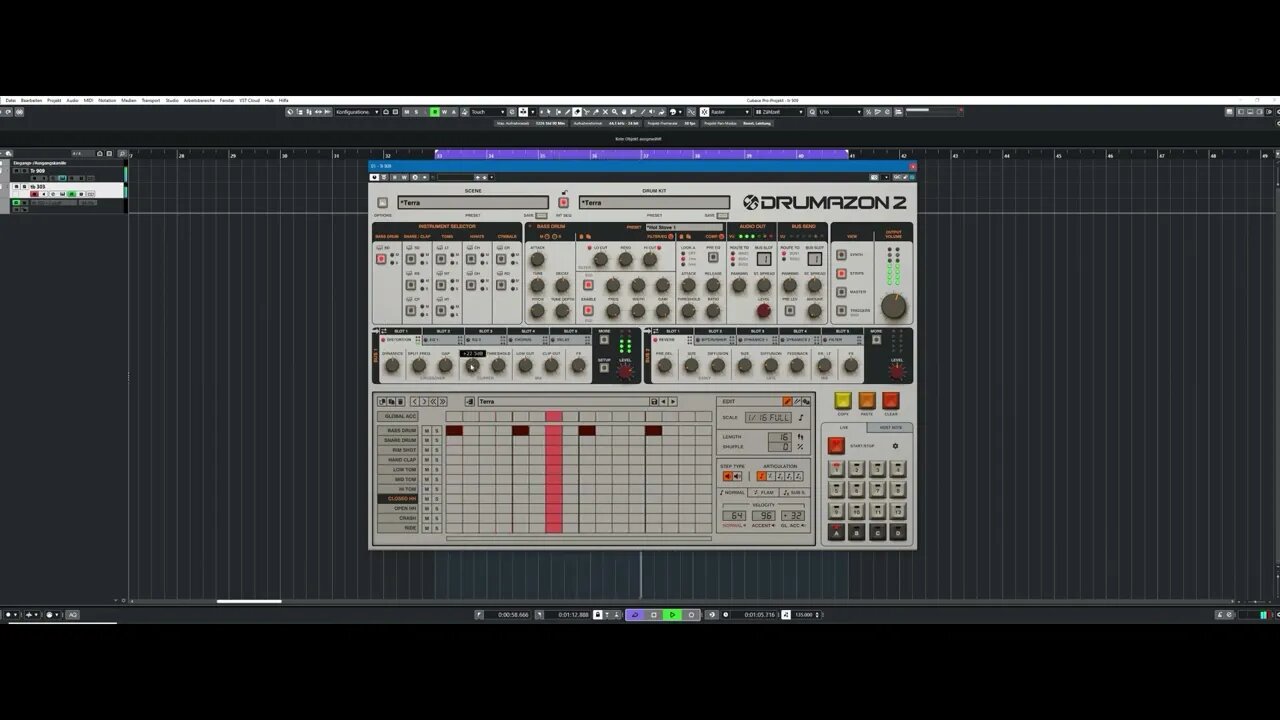Screen dimensions: 1280x720
Task: Mute the Bass Drum sequencer row
Action: click(x=426, y=431)
